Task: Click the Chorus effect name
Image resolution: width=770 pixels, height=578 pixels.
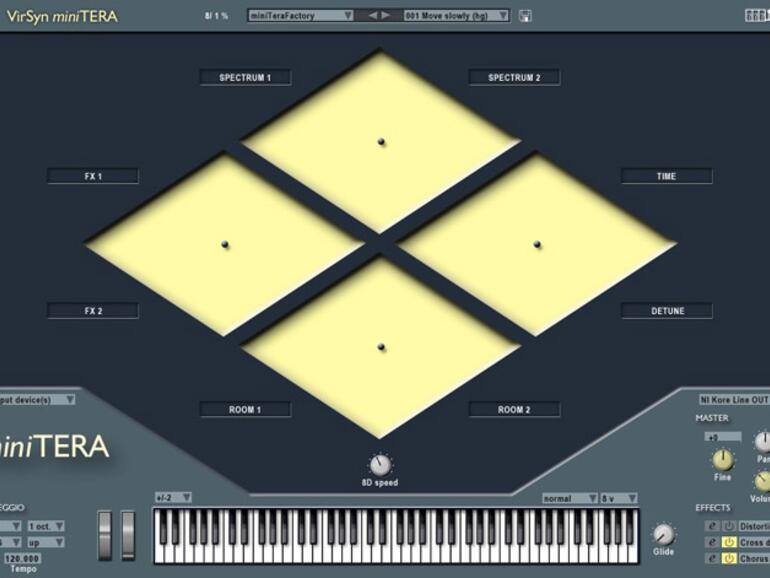Action: pyautogui.click(x=754, y=558)
